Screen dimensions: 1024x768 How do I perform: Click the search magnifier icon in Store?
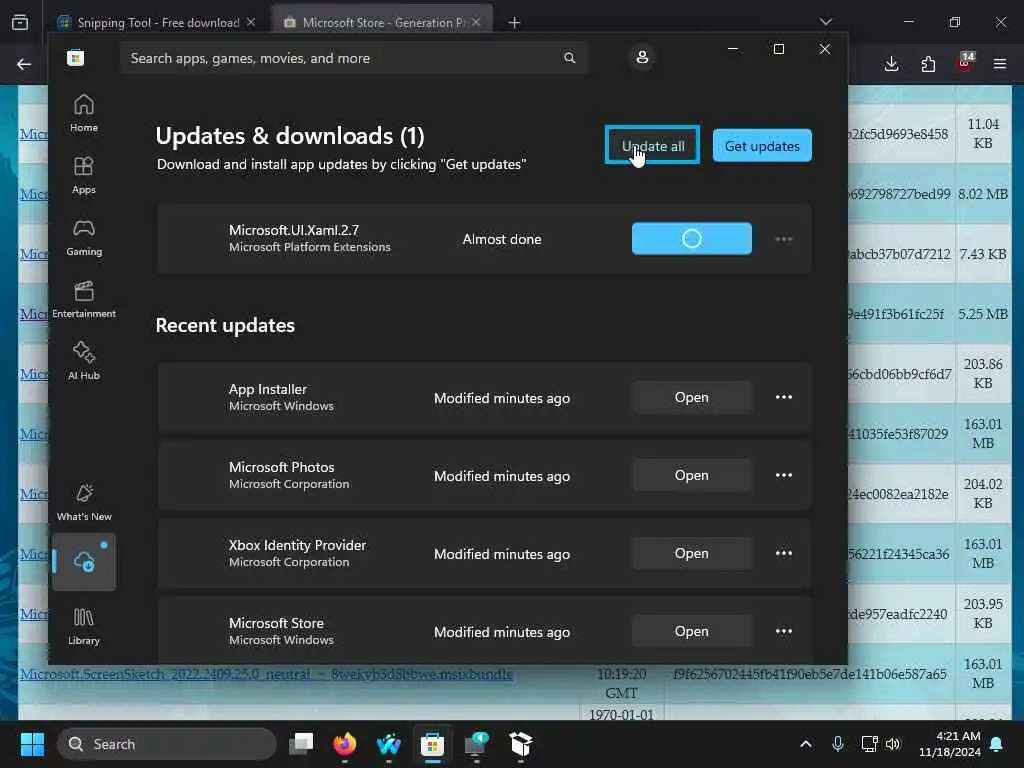point(569,58)
